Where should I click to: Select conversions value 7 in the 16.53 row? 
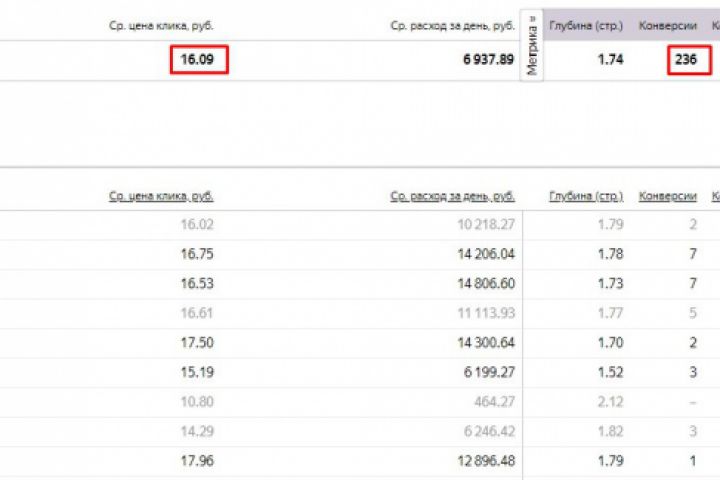pyautogui.click(x=693, y=283)
